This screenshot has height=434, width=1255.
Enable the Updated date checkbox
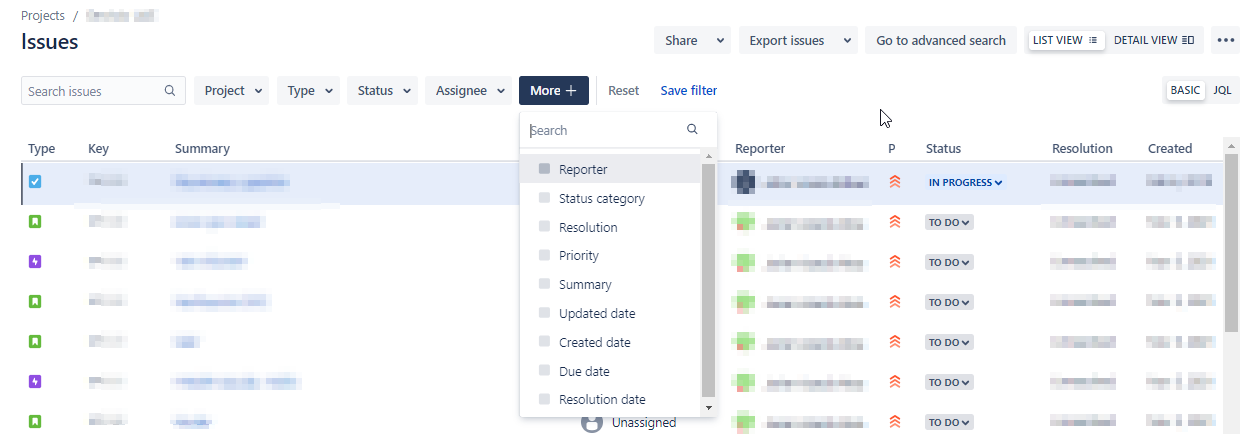pyautogui.click(x=544, y=313)
